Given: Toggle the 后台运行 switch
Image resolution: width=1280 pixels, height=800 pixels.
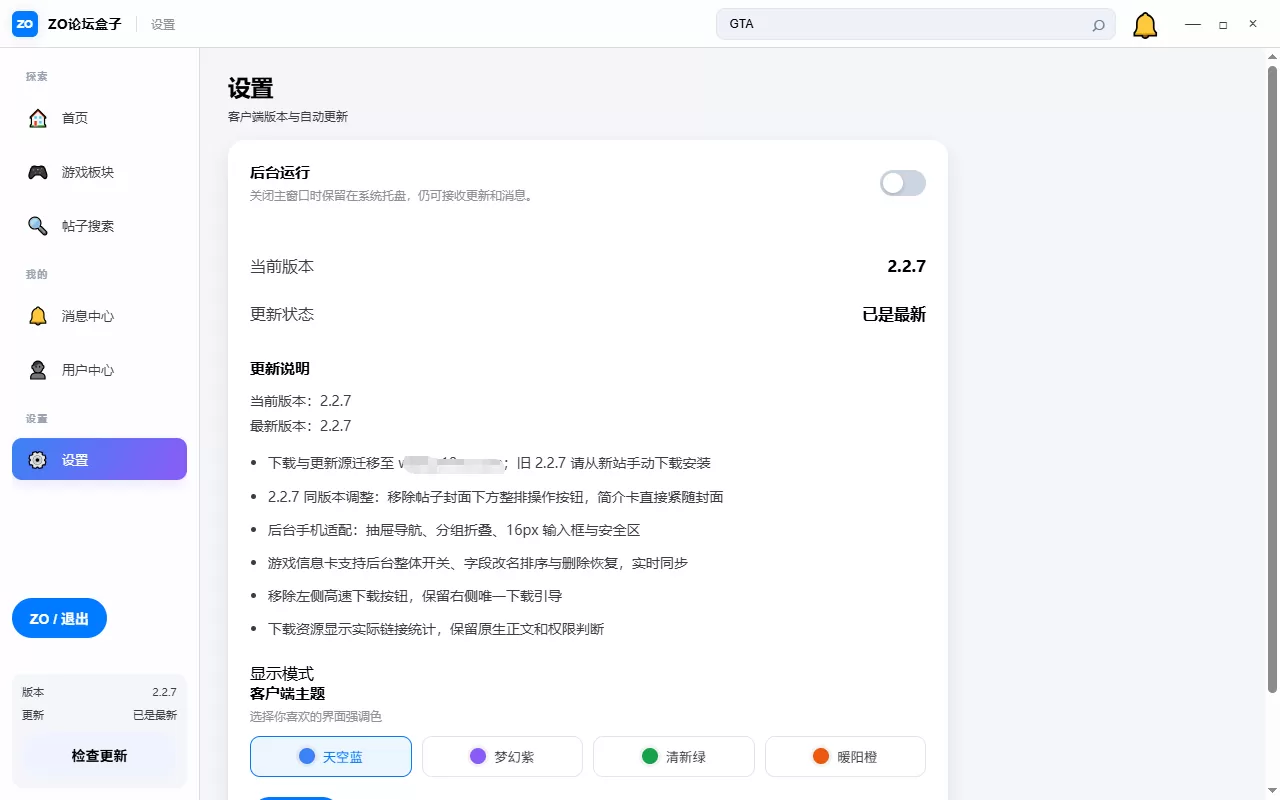Looking at the screenshot, I should pyautogui.click(x=903, y=183).
